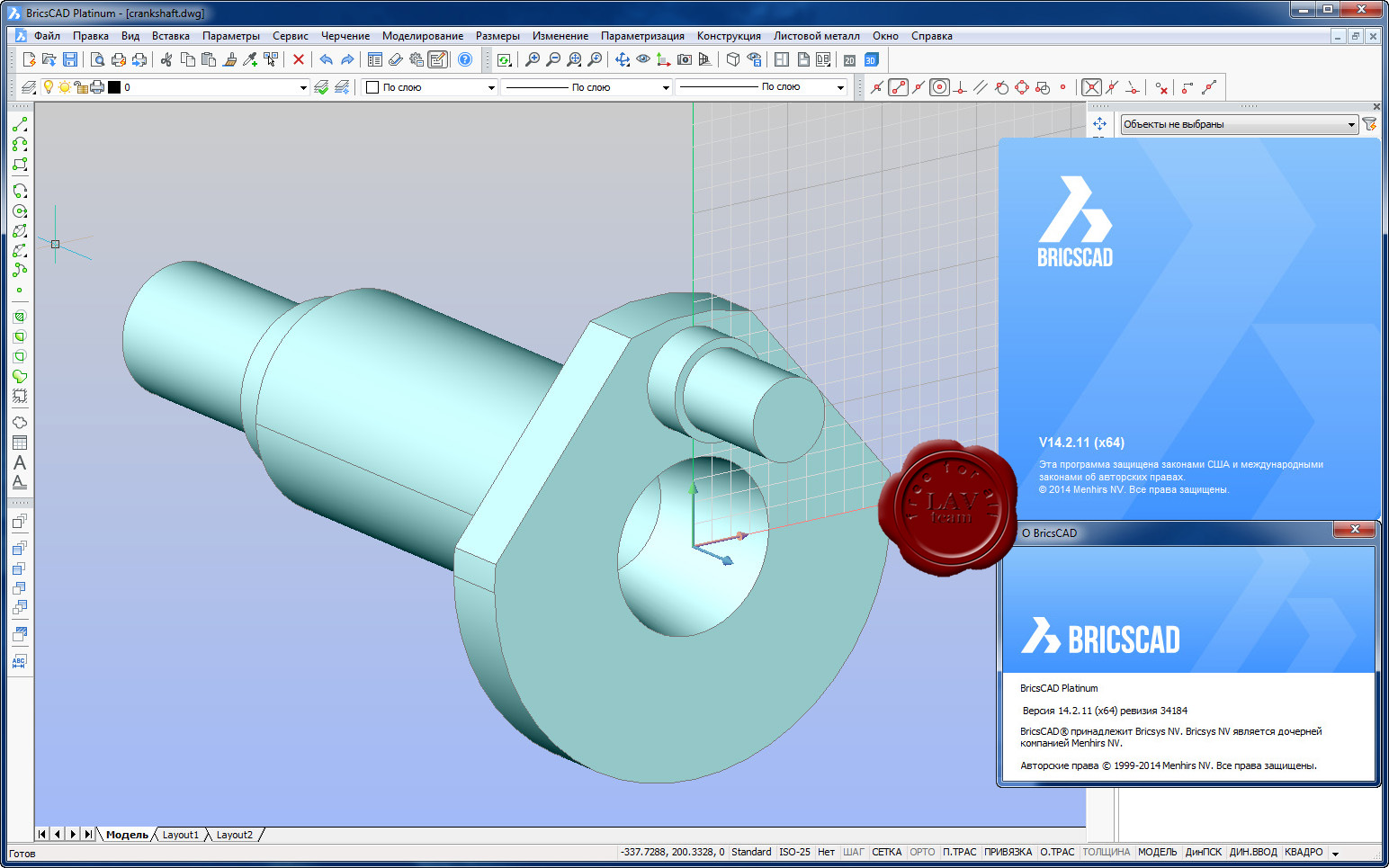Click the coordinates readout in status bar

click(x=672, y=852)
